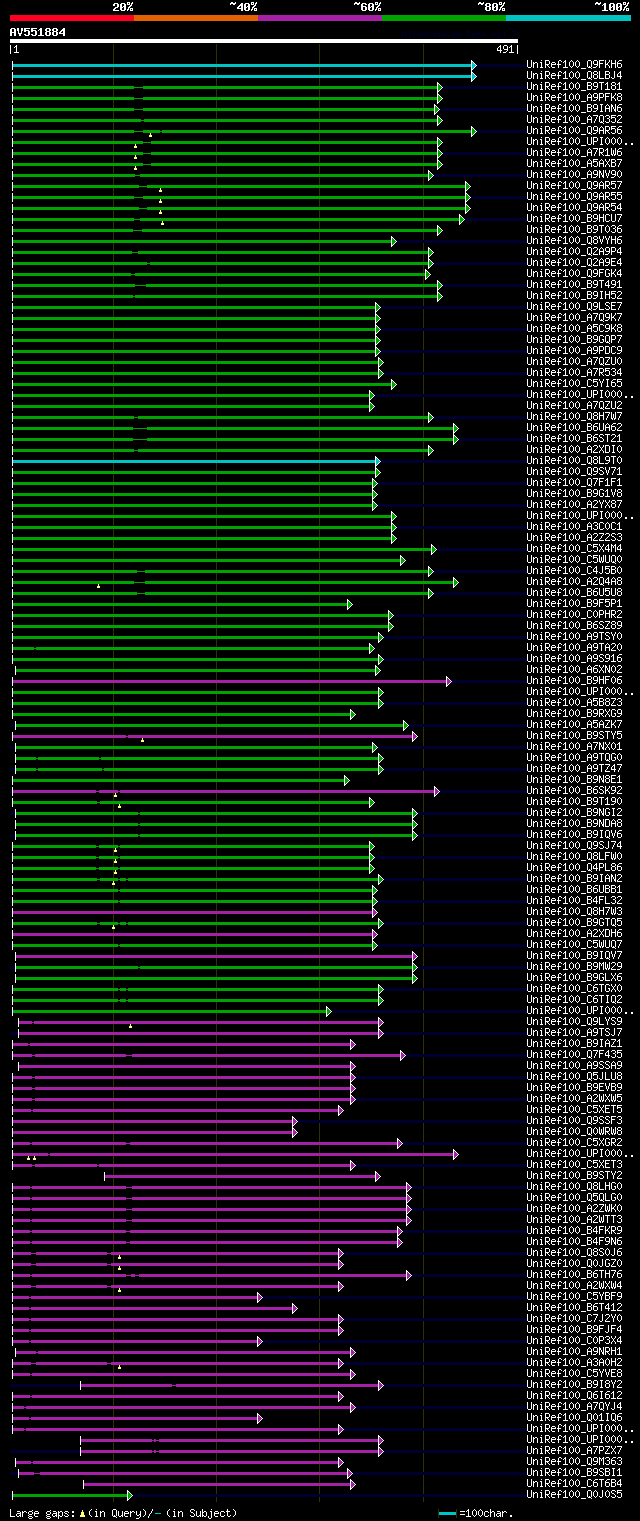Open entry UniRef100_B4FKR9
This screenshot has width=640, height=1521.
pos(574,1230)
